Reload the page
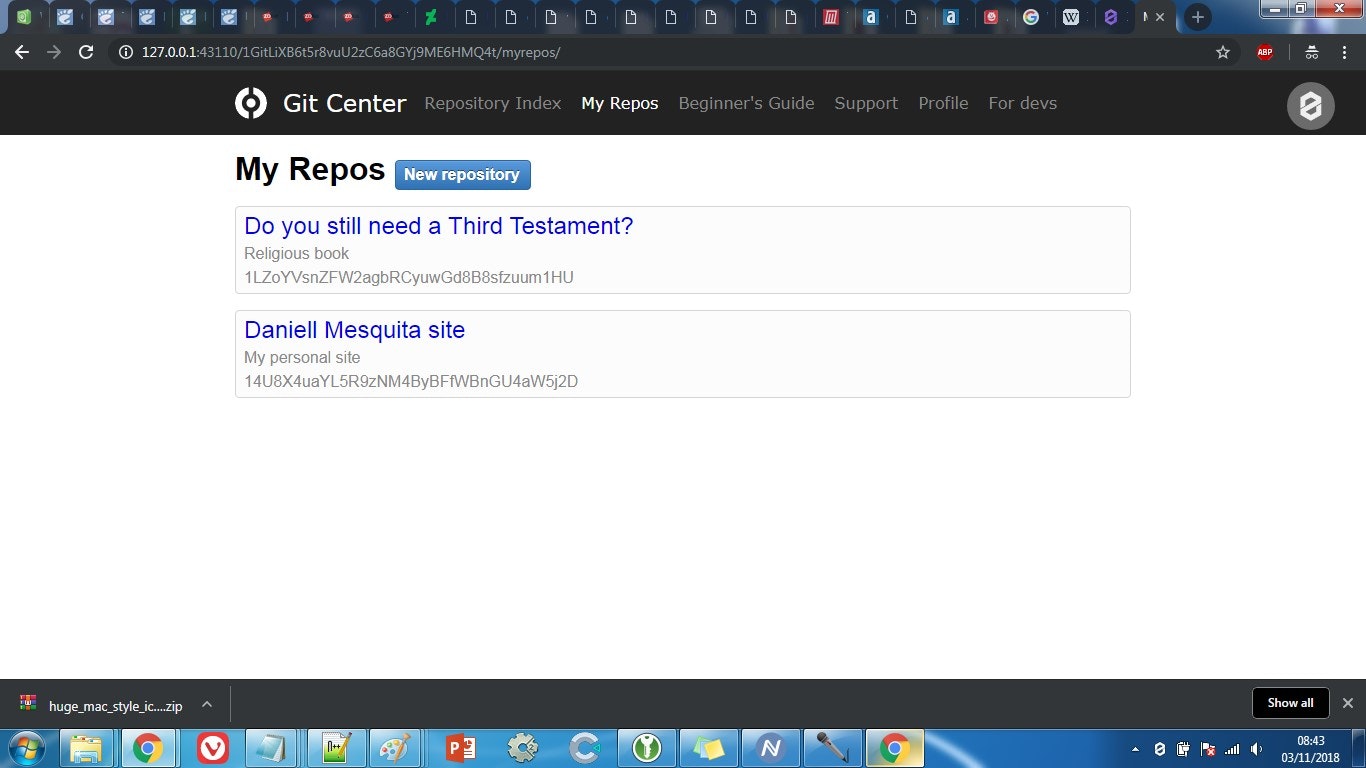The image size is (1366, 768). click(86, 52)
